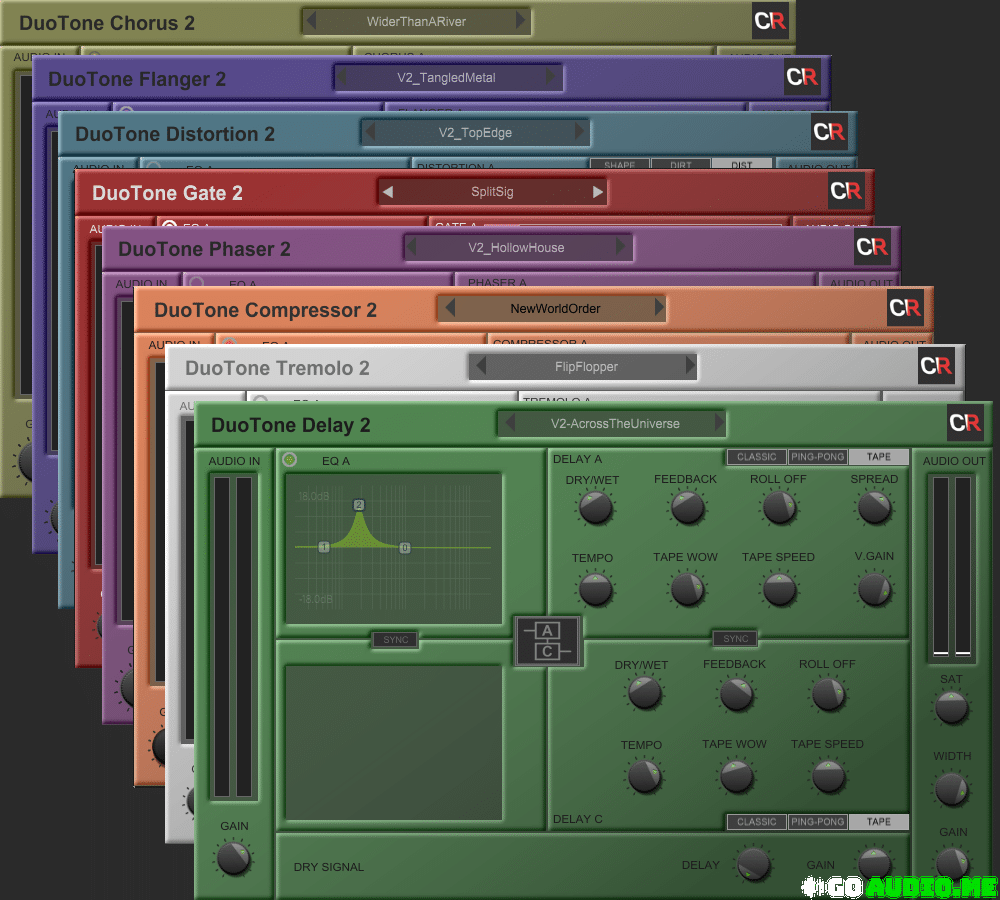Toggle the delay SYNC button between Delay A and C

[735, 638]
